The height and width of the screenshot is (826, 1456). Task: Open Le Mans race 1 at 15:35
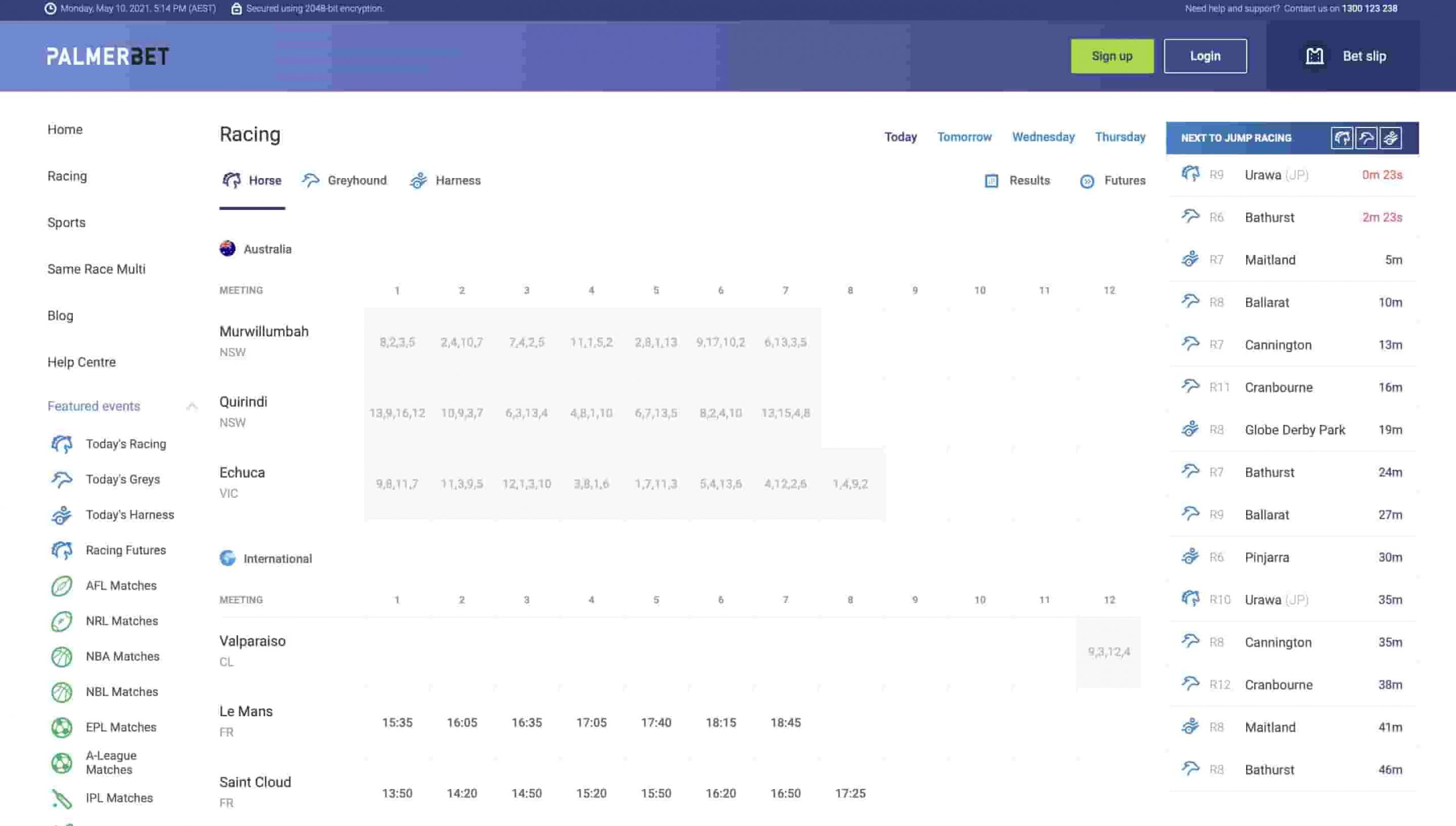(x=397, y=722)
